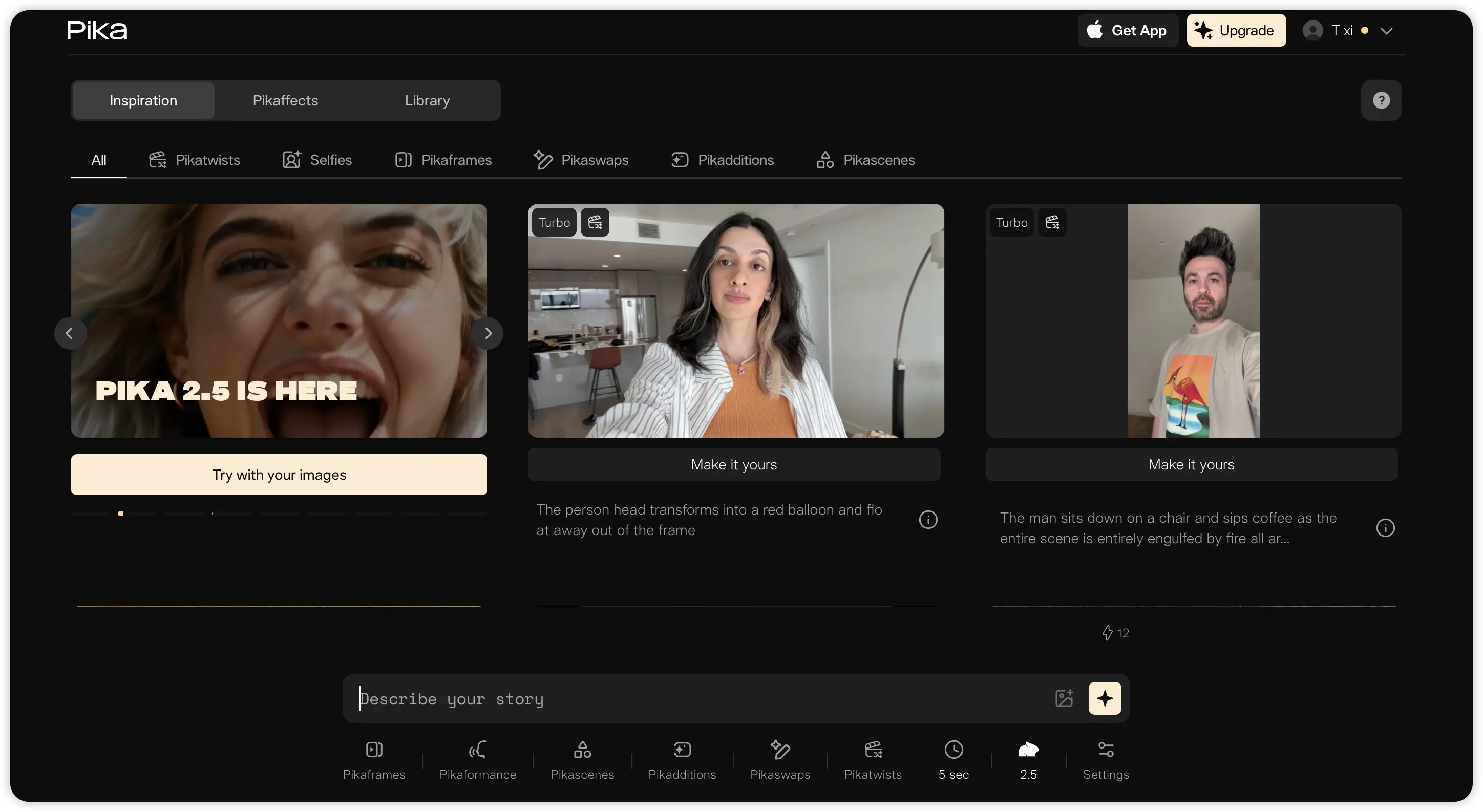Screen dimensions: 1483x812
Task: Open Pikatwists in the bottom toolbar
Action: (x=873, y=760)
